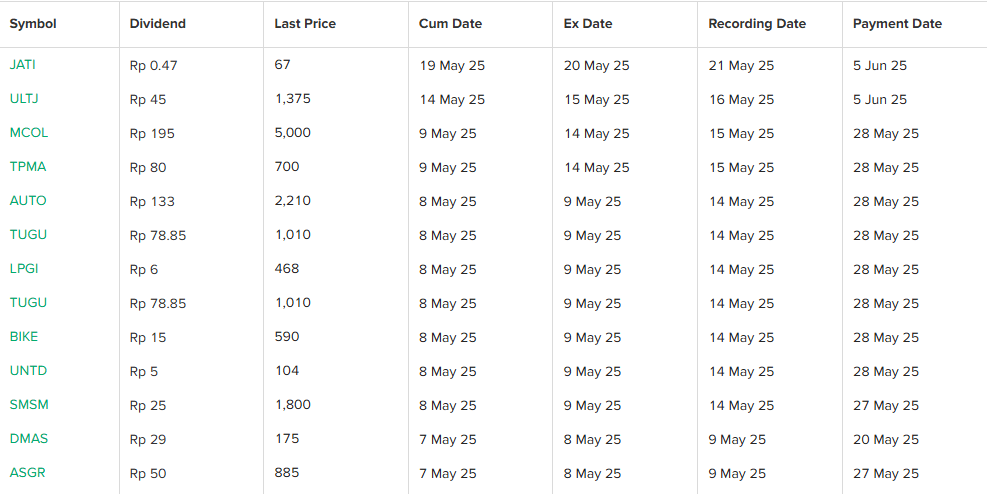Open the ASGR stock link
The height and width of the screenshot is (494, 987).
click(x=28, y=473)
